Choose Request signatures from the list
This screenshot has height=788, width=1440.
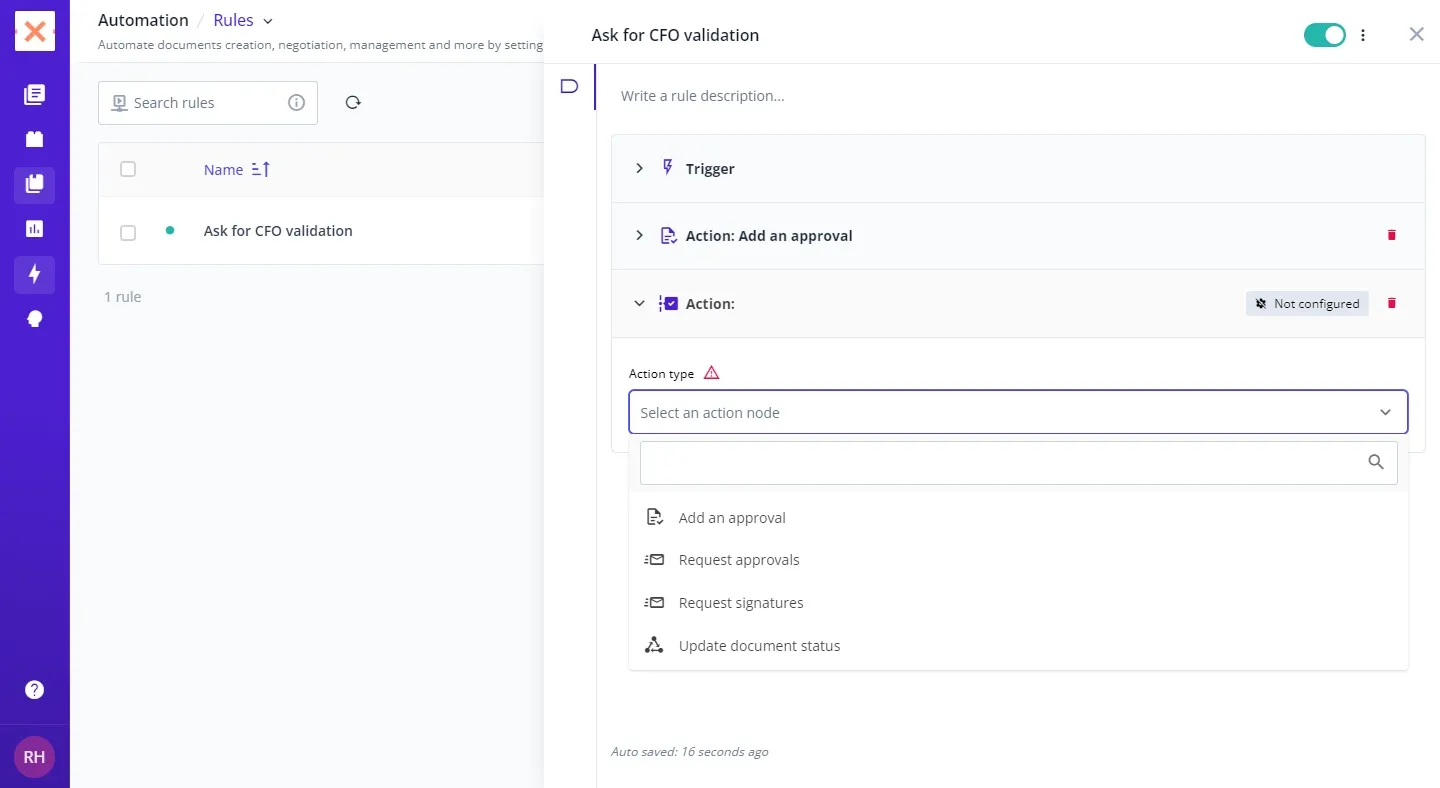point(740,603)
